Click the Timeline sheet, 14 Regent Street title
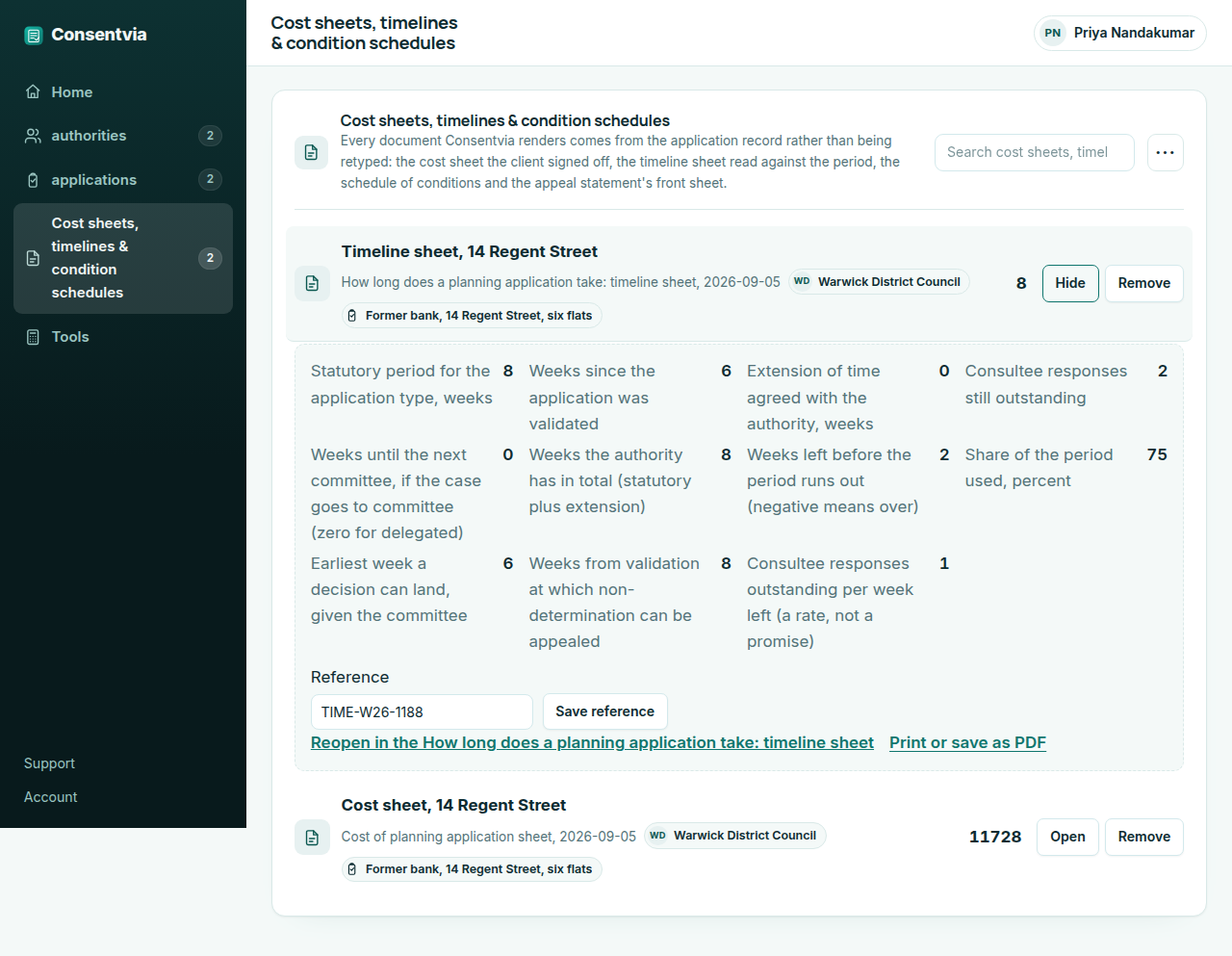The image size is (1232, 956). tap(470, 251)
